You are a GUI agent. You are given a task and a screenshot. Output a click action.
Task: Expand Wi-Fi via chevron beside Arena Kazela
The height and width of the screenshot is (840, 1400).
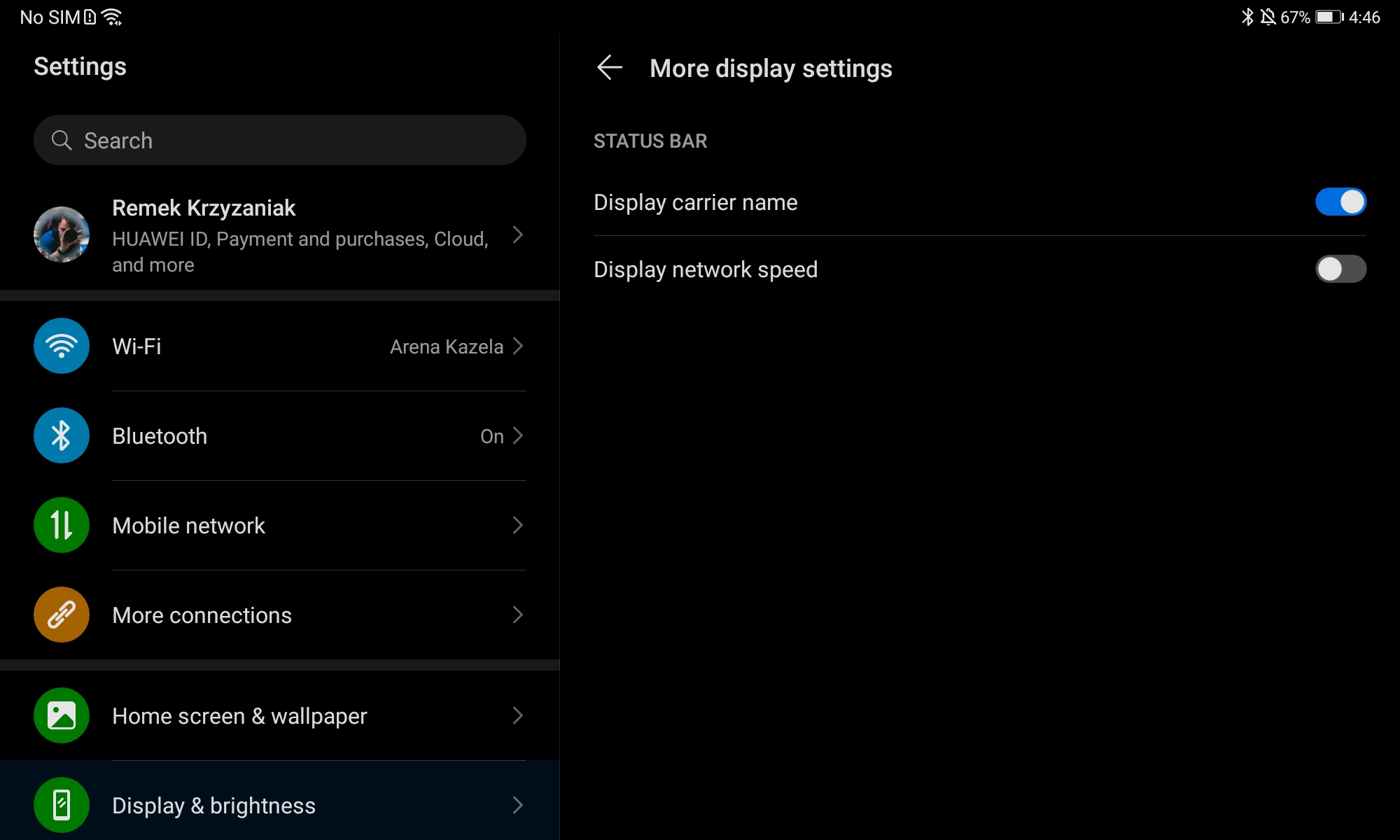coord(518,346)
